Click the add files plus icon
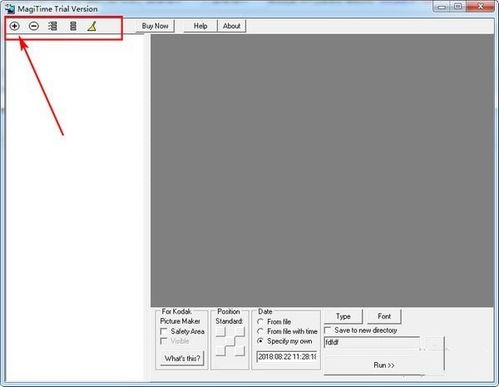 [14, 26]
